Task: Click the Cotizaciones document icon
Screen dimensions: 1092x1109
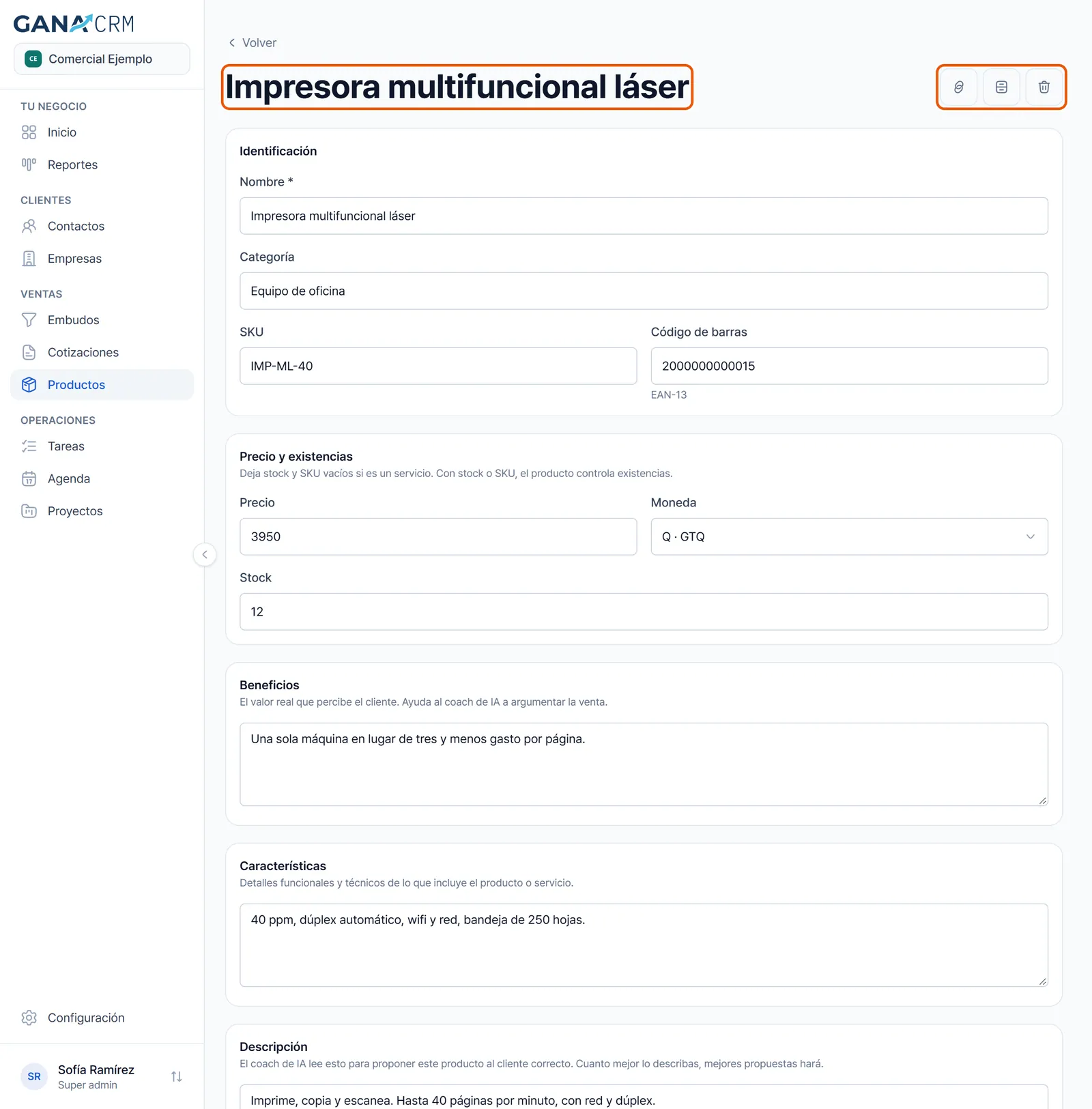Action: click(x=29, y=352)
